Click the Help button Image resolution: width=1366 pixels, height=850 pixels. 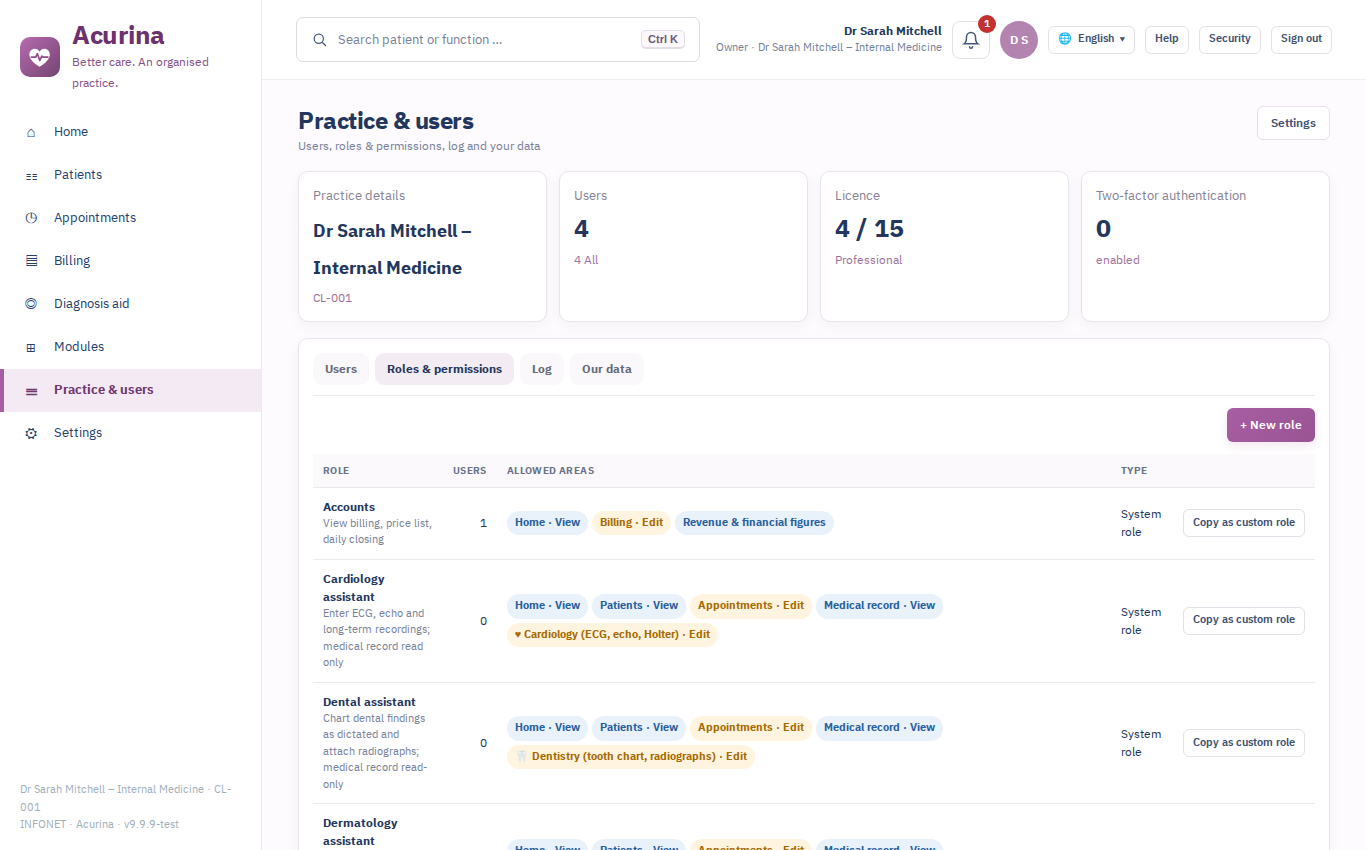tap(1167, 39)
